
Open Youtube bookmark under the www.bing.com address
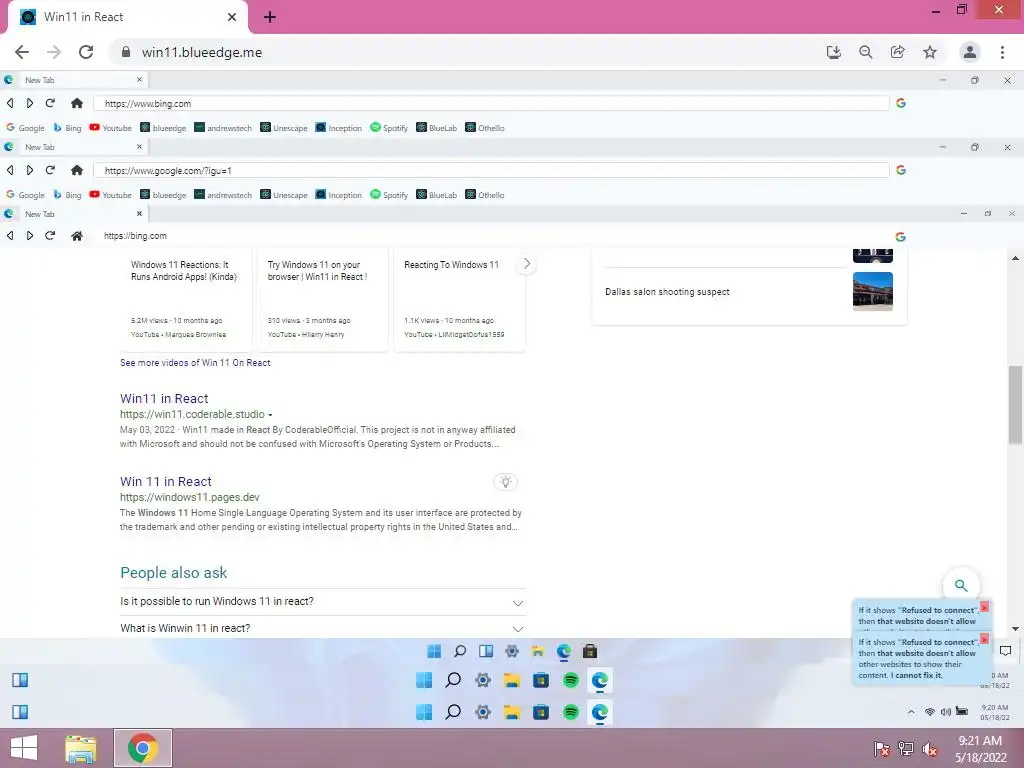pos(110,128)
